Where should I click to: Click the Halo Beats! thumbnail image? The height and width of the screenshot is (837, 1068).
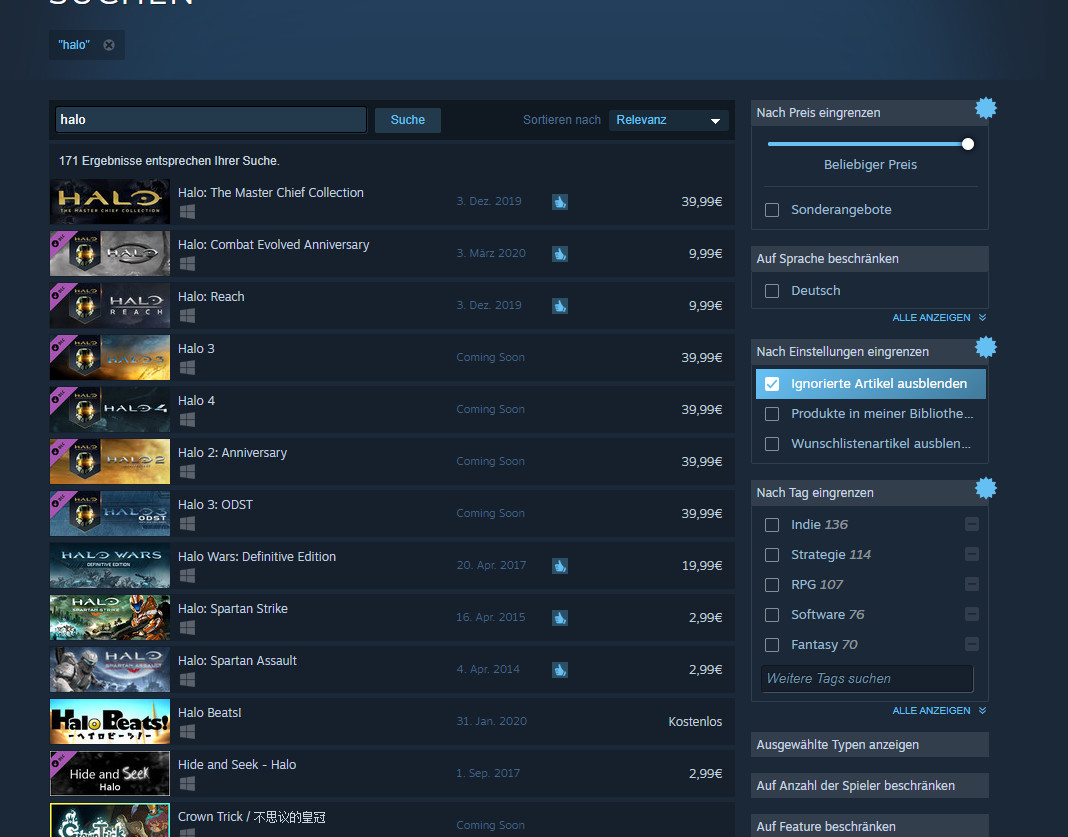[x=110, y=721]
